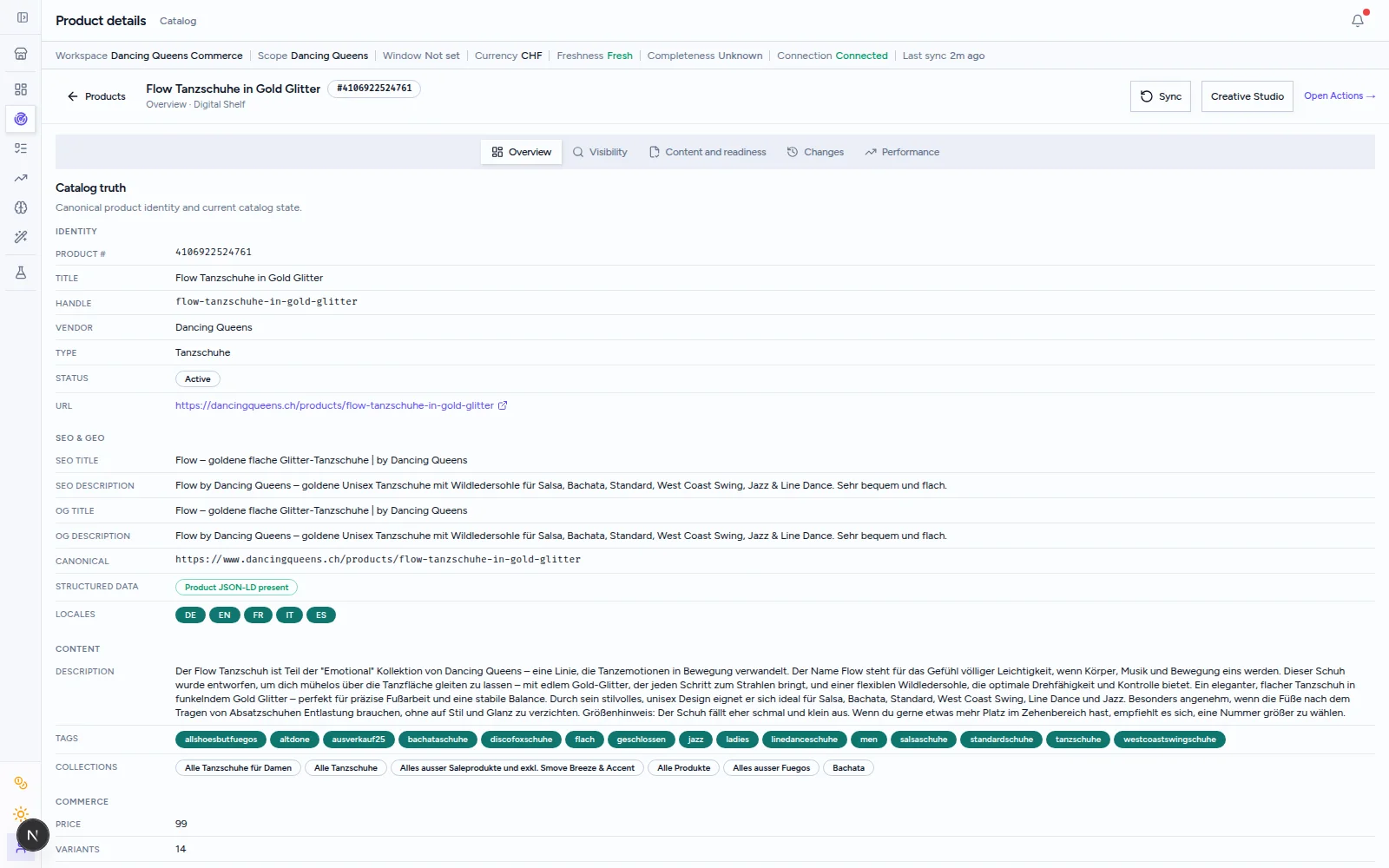The height and width of the screenshot is (868, 1389).
Task: Click the tanzschuhe tag
Action: [1078, 740]
